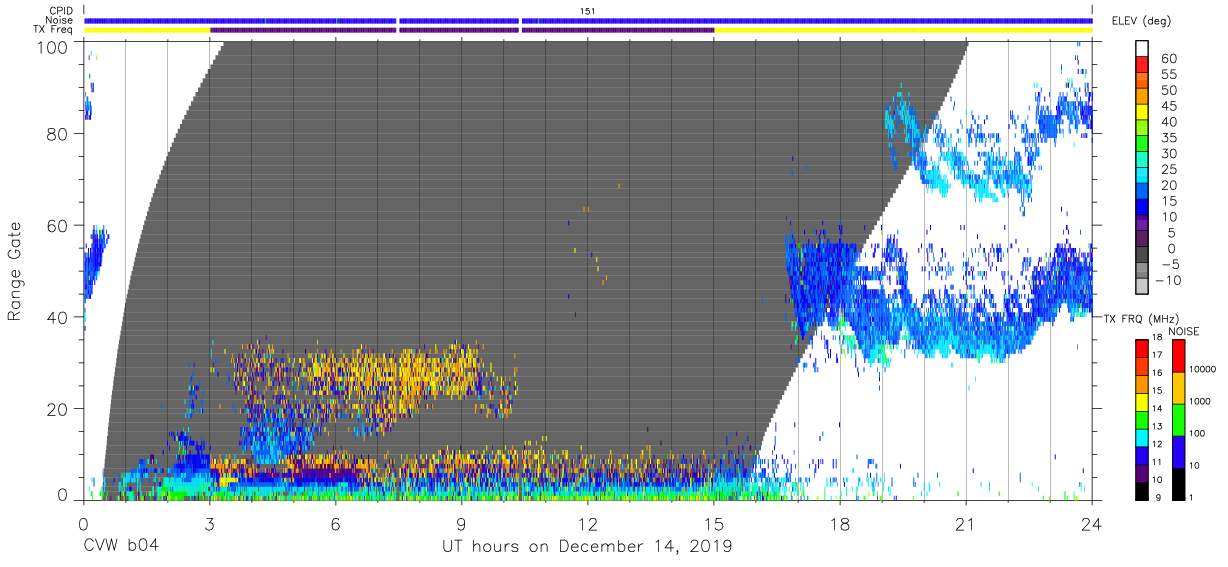Select the cyan 20–25 elevation colorbar segment
This screenshot has height=567, width=1228.
[1142, 177]
